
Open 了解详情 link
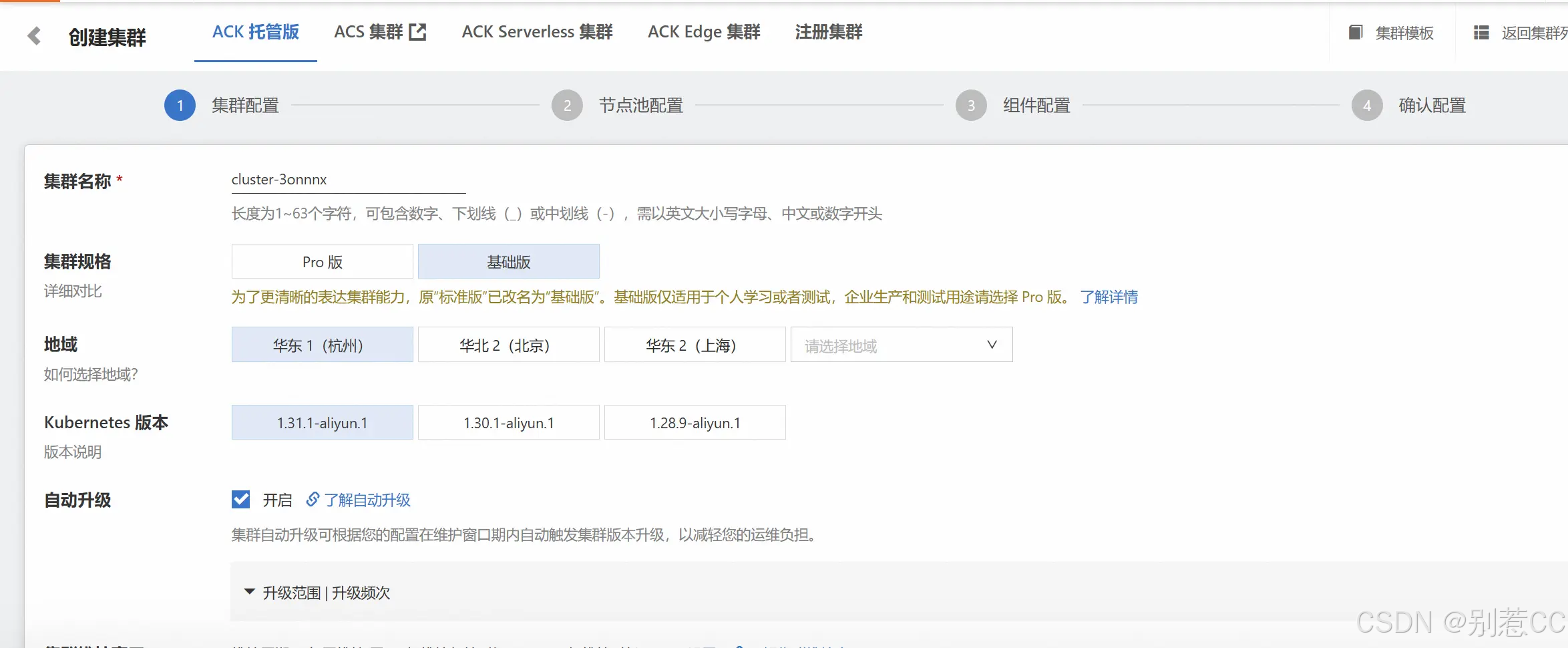pos(1109,297)
